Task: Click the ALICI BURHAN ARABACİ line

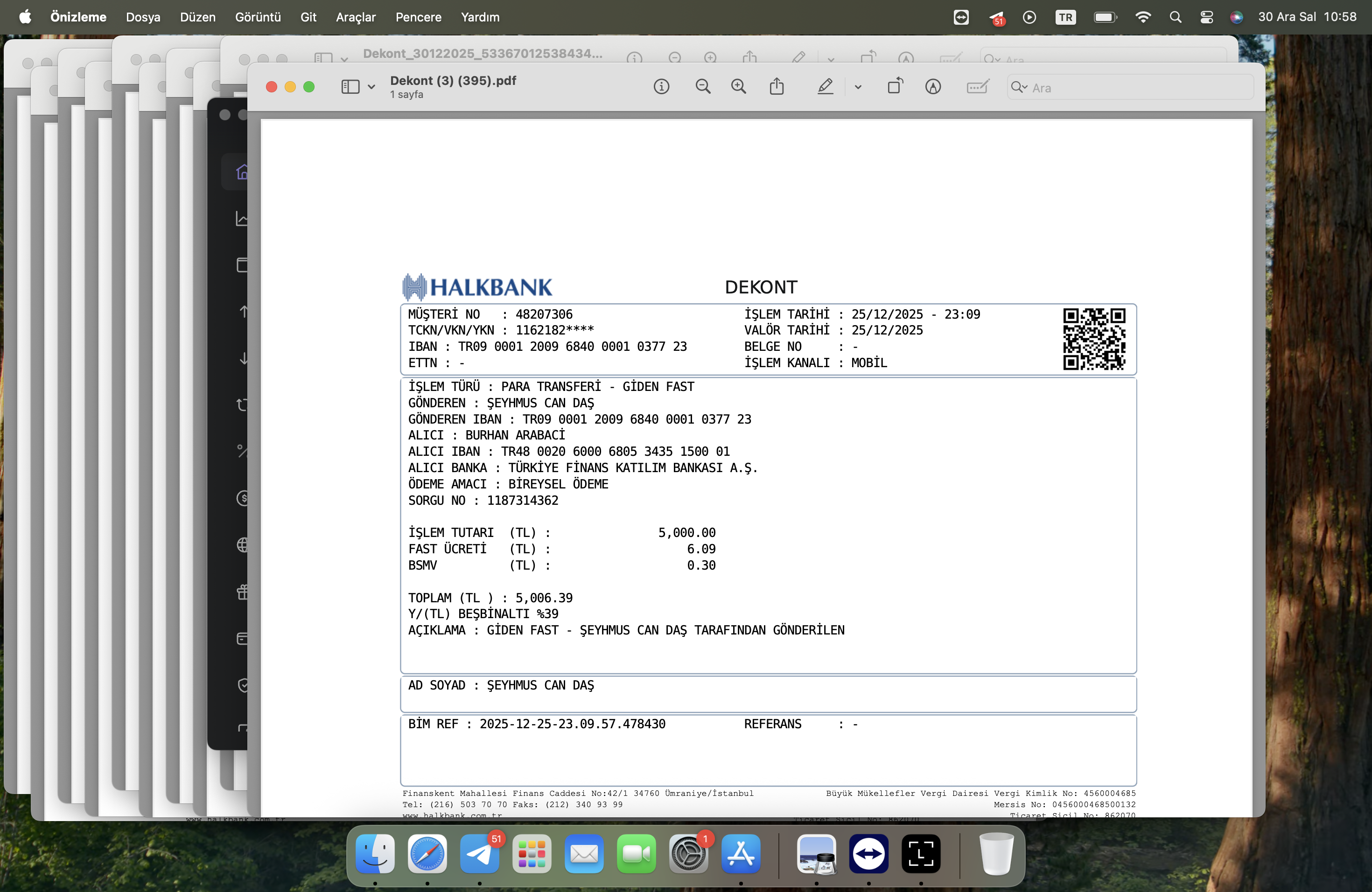Action: tap(487, 435)
